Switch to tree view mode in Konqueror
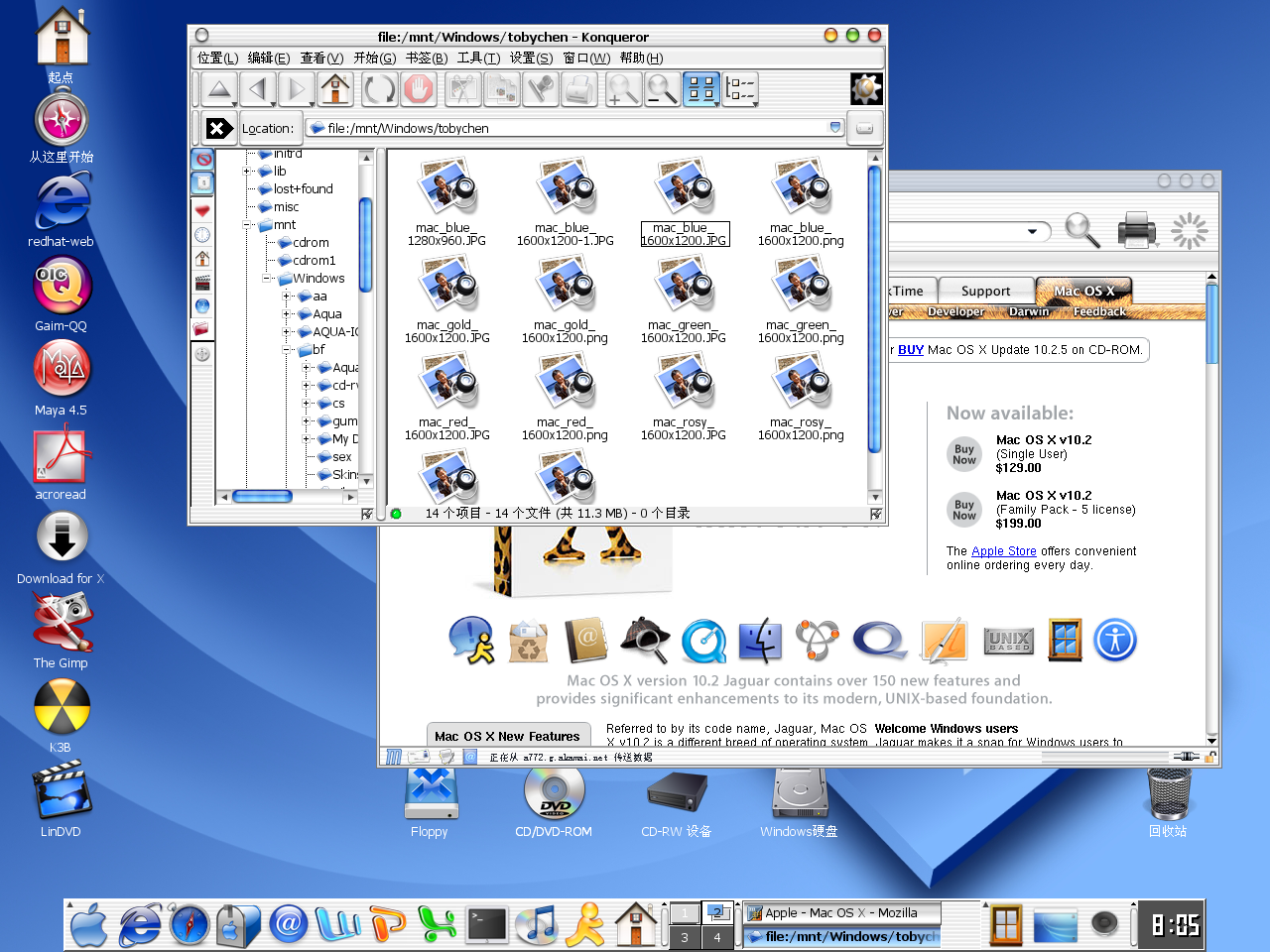 click(740, 90)
